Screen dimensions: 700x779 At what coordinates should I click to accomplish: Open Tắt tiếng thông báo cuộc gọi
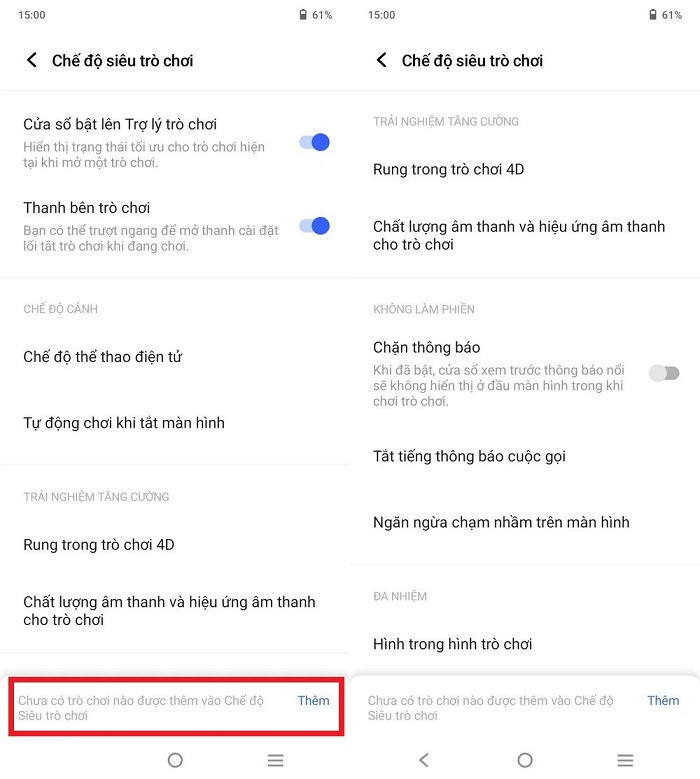525,456
